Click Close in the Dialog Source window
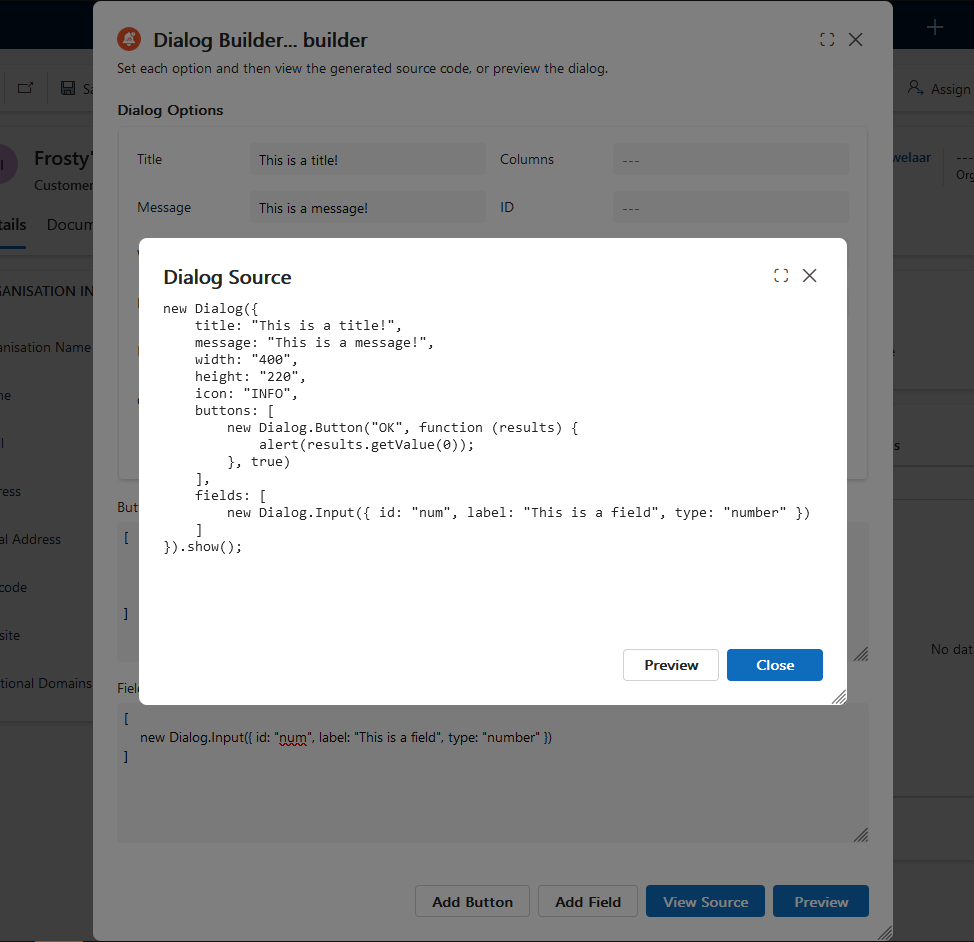The image size is (974, 942). pos(774,664)
